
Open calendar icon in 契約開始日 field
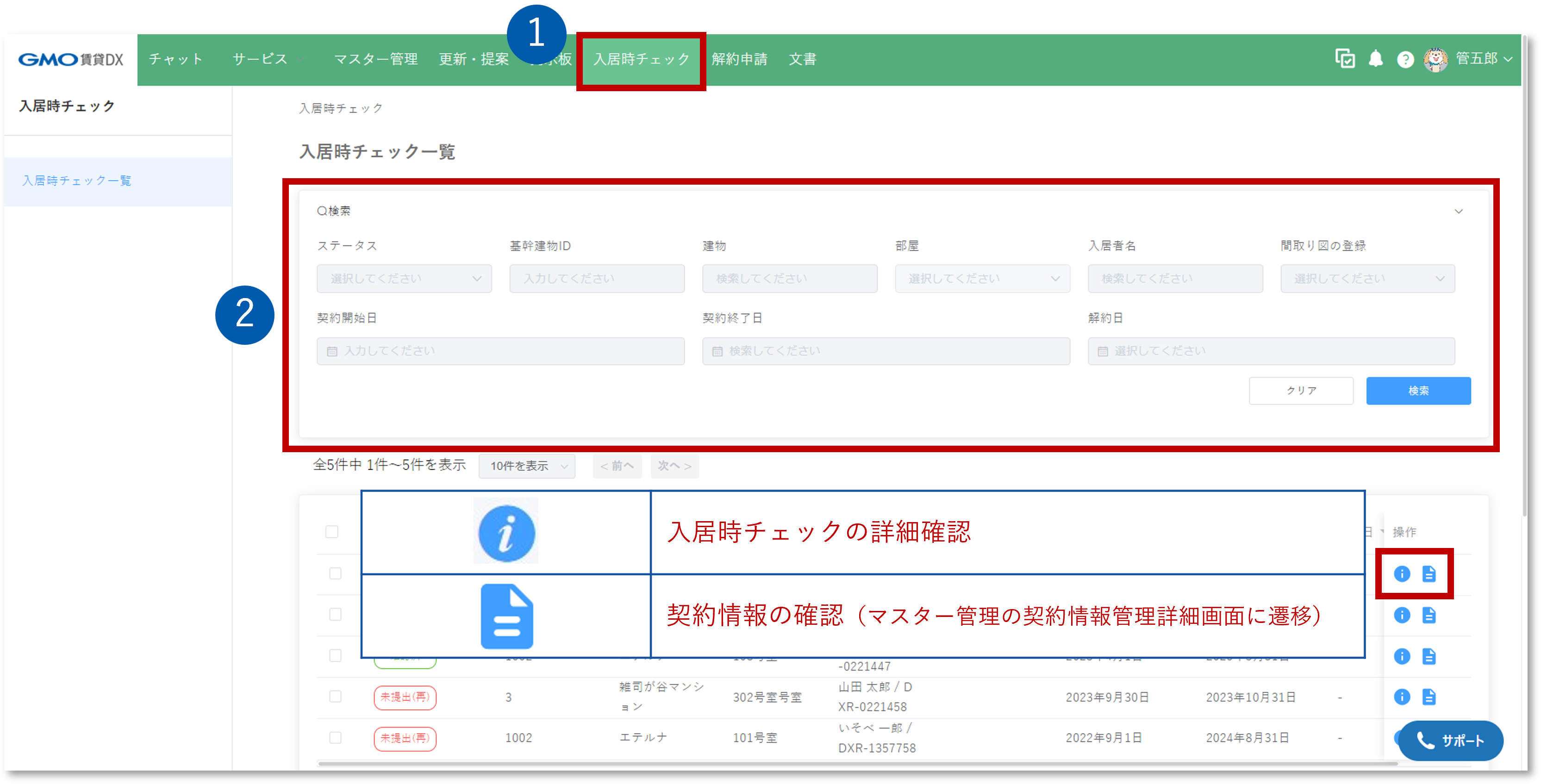[x=333, y=351]
